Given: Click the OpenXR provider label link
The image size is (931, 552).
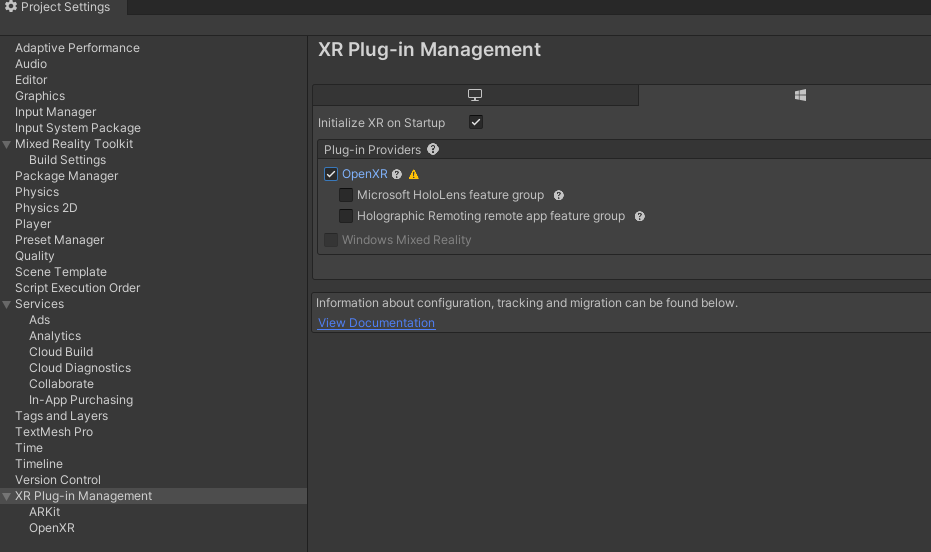Looking at the screenshot, I should point(365,174).
